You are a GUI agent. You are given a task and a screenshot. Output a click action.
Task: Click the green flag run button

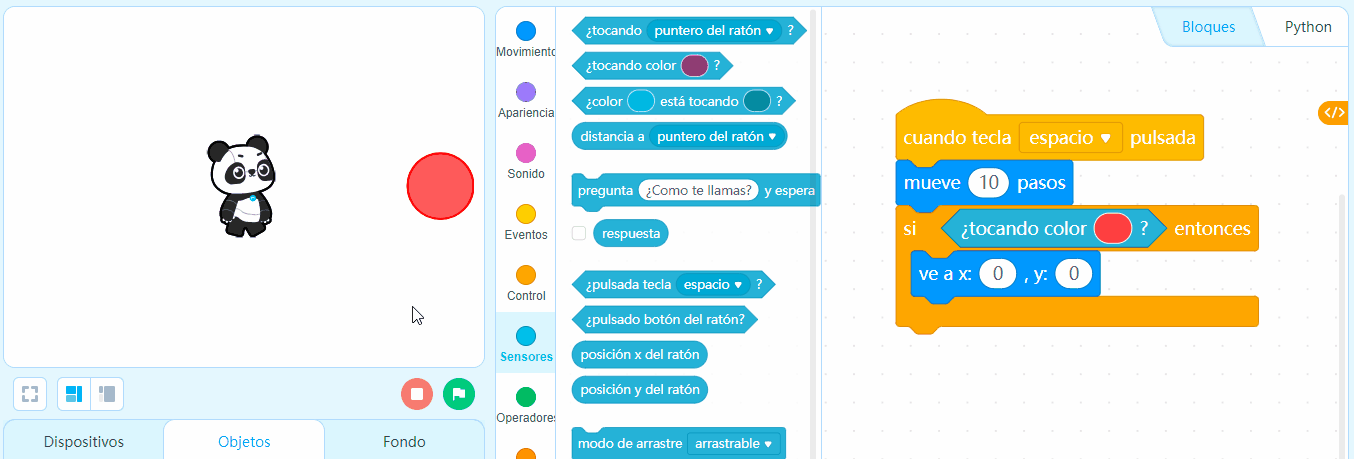click(459, 394)
